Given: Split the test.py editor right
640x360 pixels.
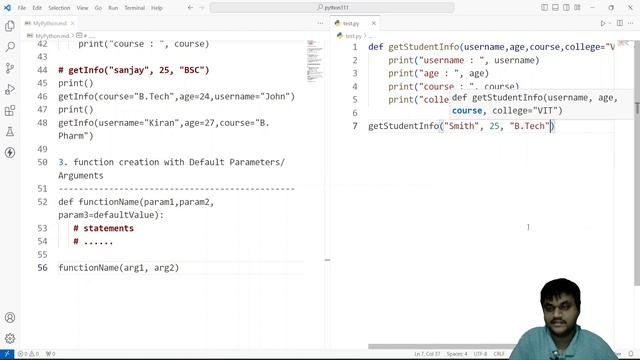Looking at the screenshot, I should [620, 23].
